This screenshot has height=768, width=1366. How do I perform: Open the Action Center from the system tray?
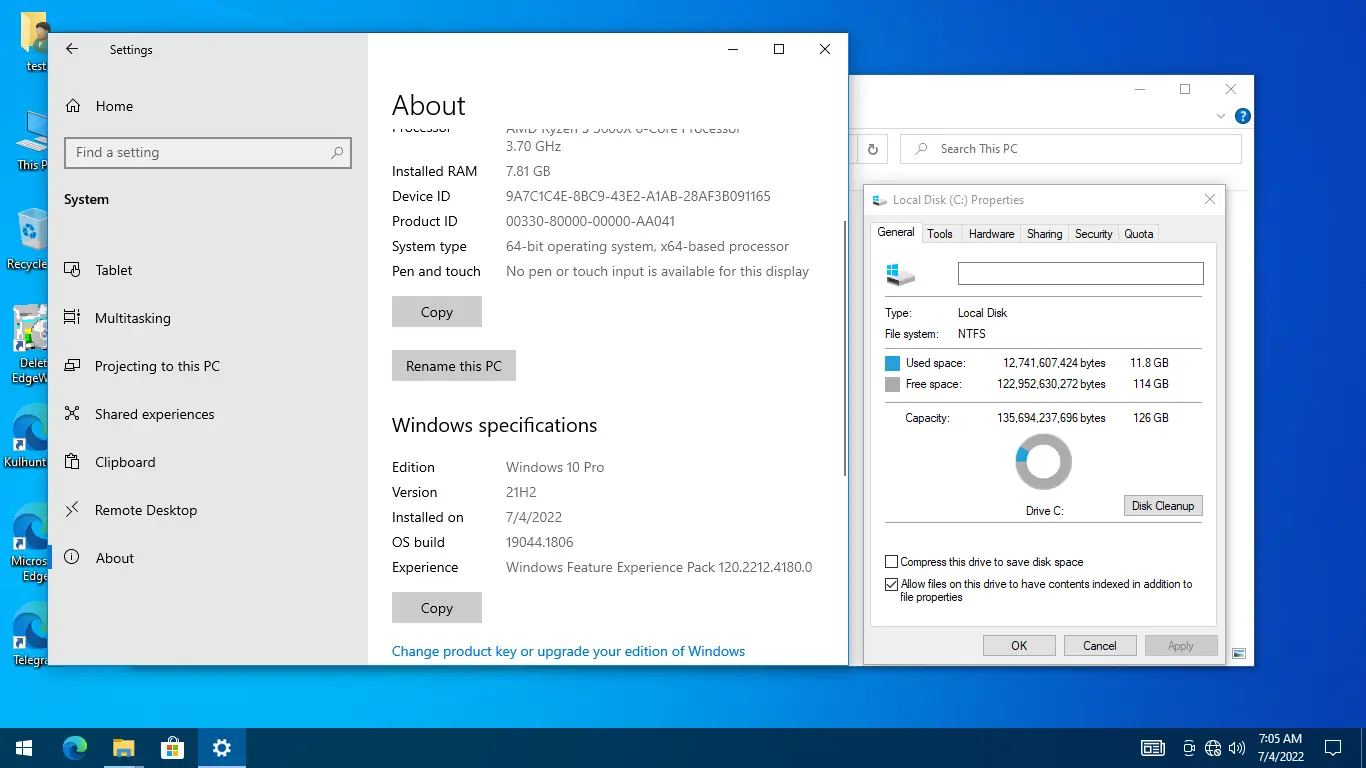pos(1333,747)
